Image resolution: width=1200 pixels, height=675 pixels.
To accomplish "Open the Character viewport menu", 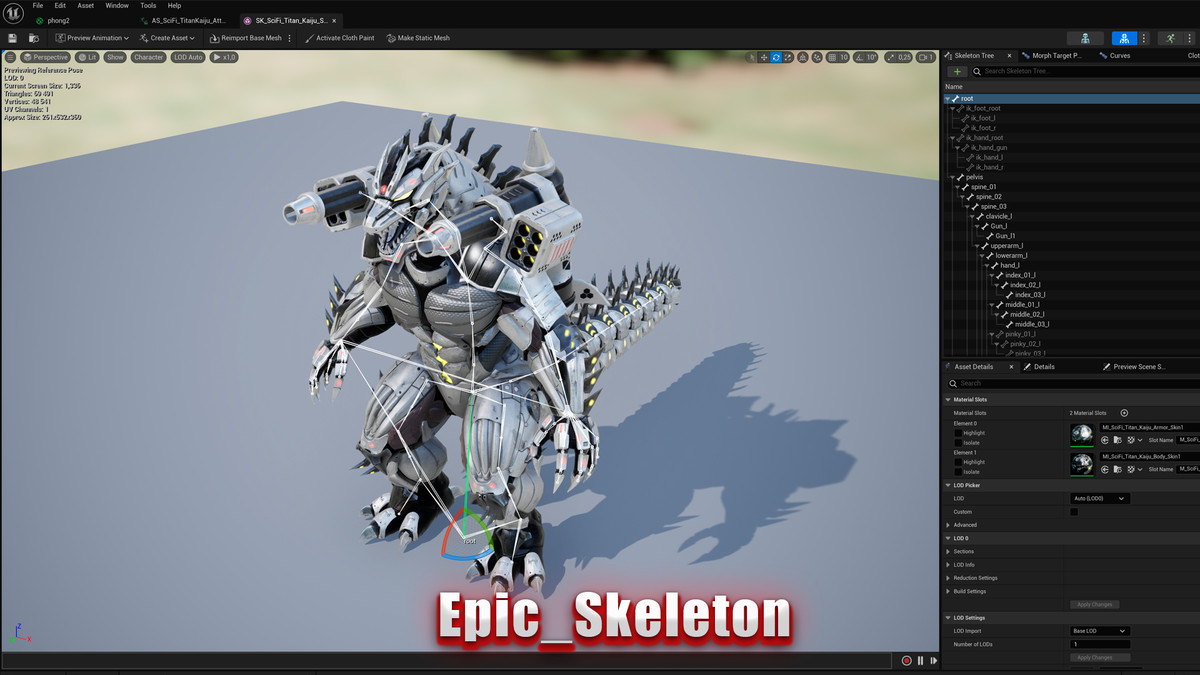I will point(148,57).
